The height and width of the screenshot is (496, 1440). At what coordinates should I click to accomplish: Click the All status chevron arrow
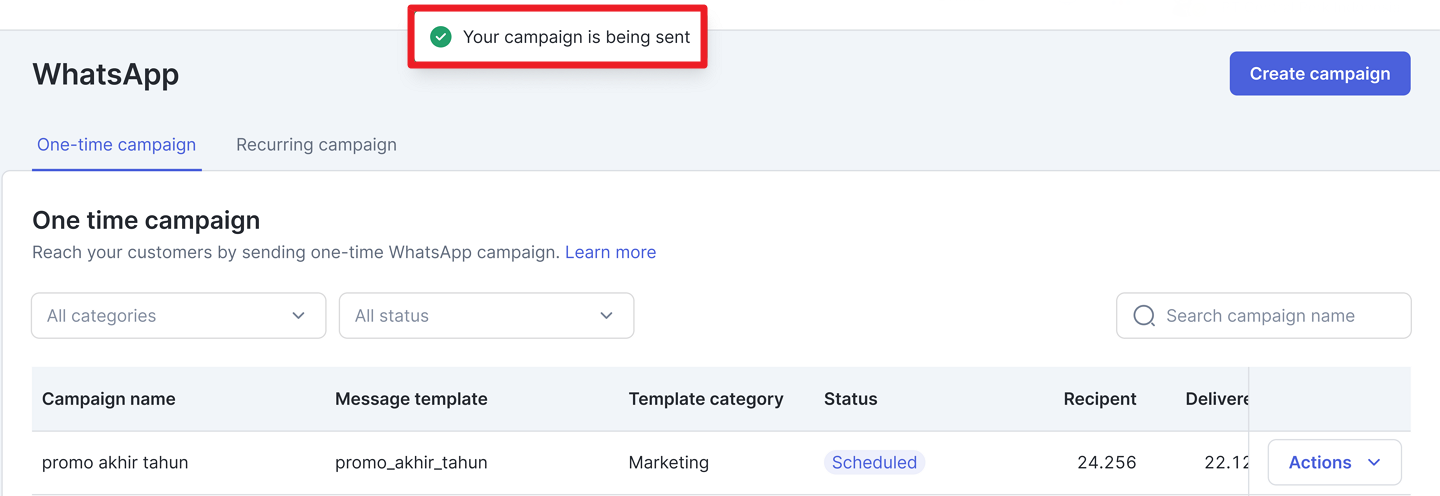click(x=606, y=316)
